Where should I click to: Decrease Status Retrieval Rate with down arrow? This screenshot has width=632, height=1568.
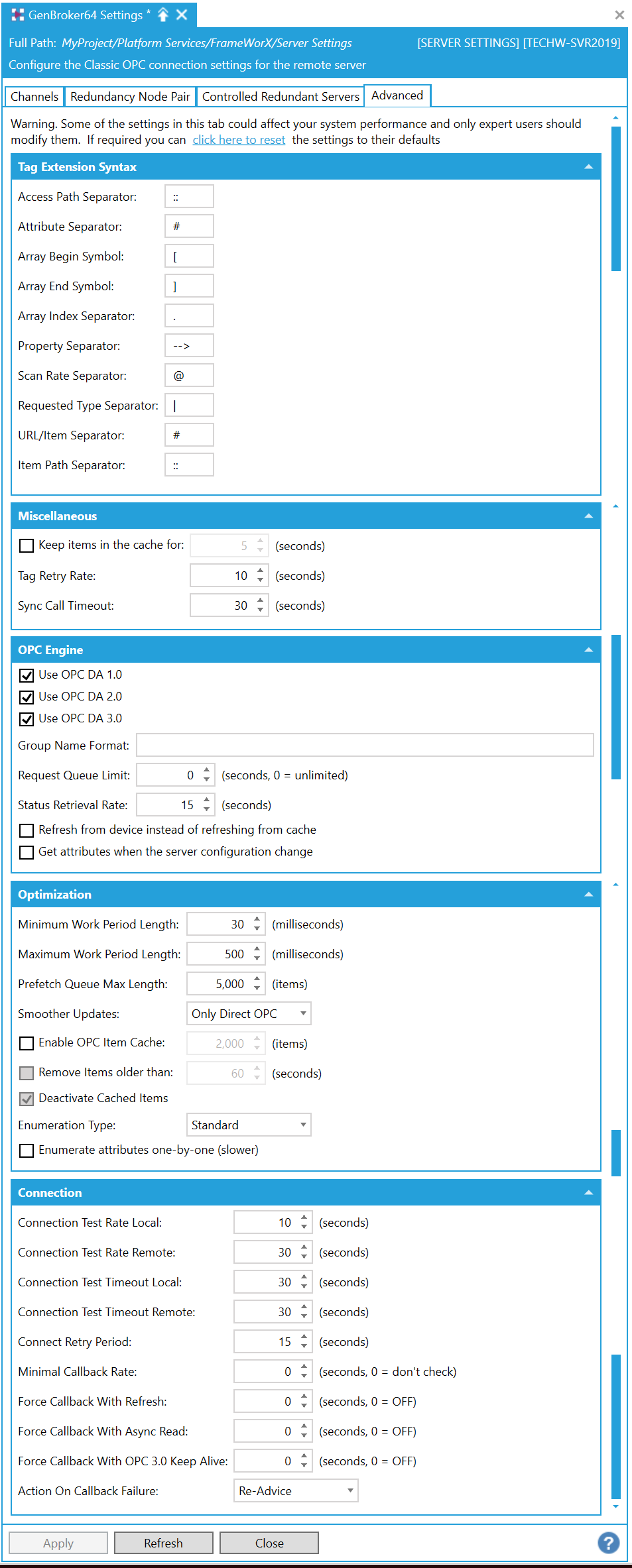pyautogui.click(x=207, y=810)
